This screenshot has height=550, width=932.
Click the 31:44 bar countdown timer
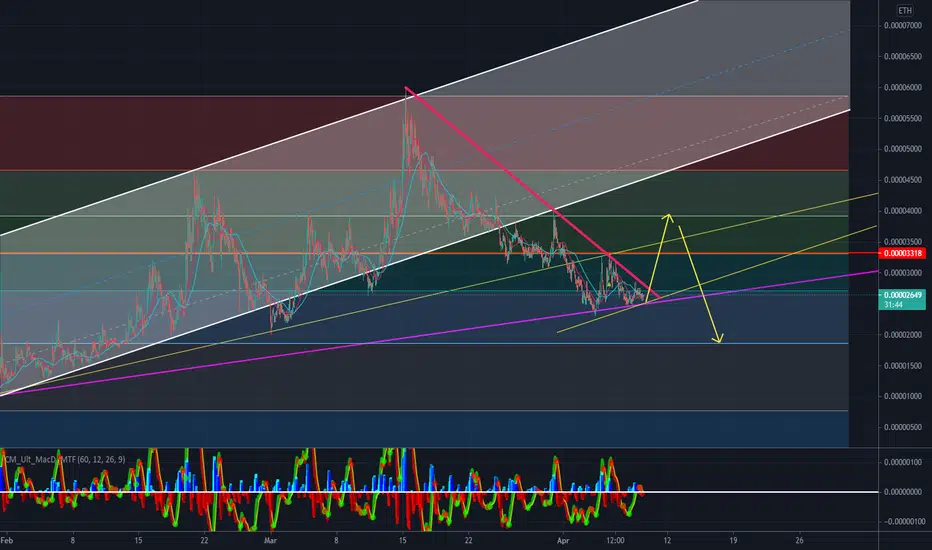(893, 304)
